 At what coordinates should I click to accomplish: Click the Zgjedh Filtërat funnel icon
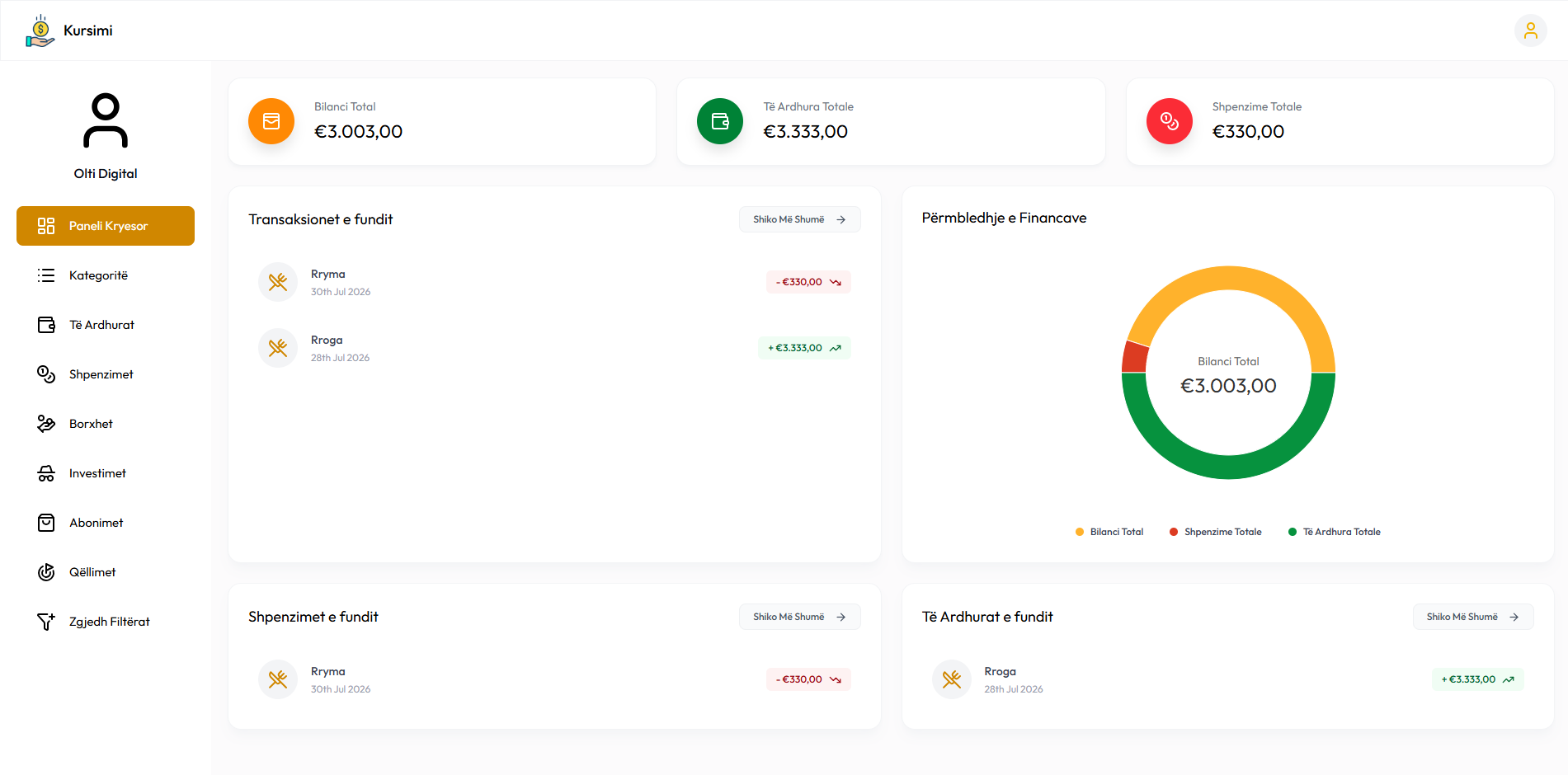pyautogui.click(x=46, y=622)
